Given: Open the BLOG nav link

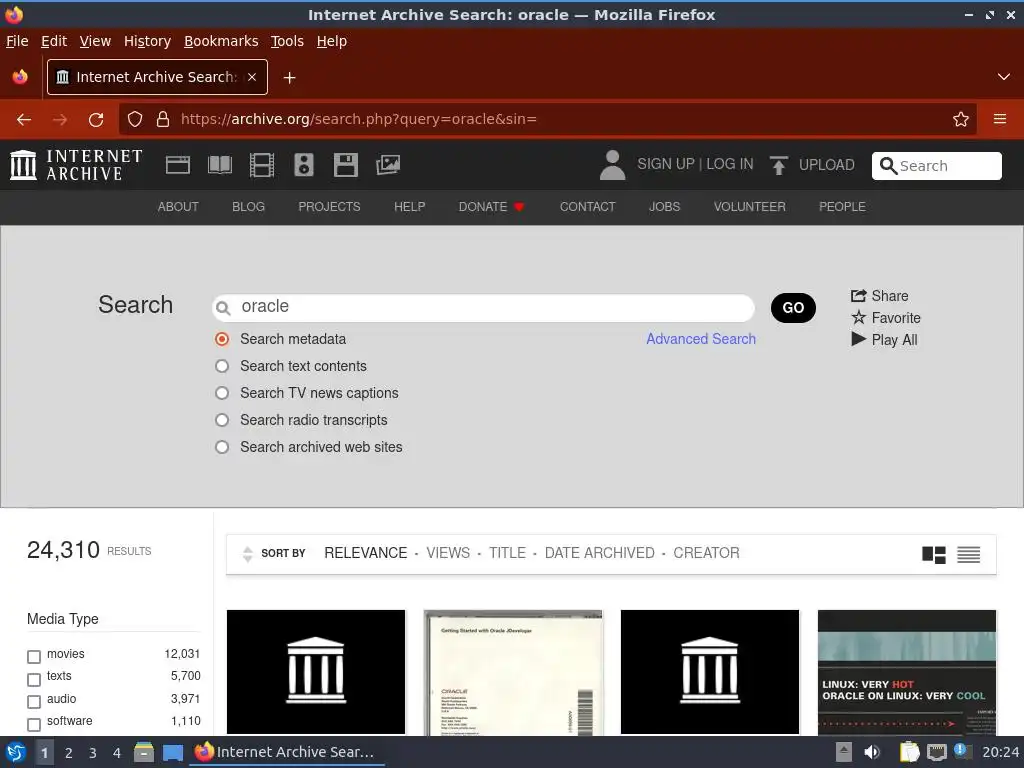Looking at the screenshot, I should [248, 206].
